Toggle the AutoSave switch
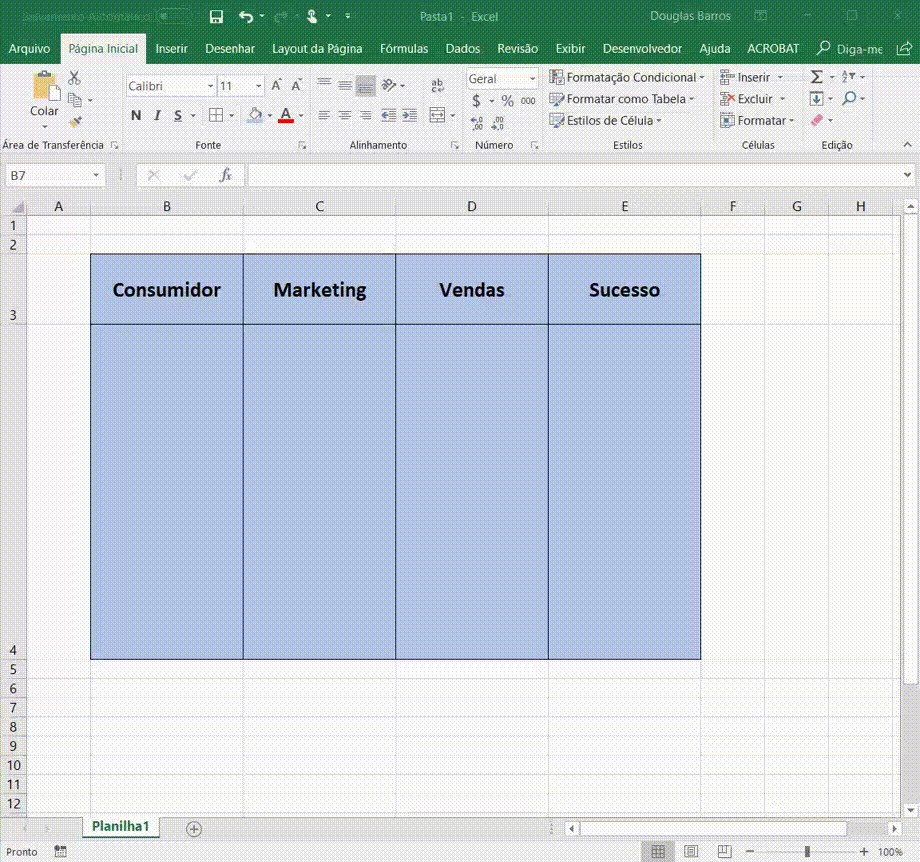The image size is (920, 862). click(x=173, y=16)
